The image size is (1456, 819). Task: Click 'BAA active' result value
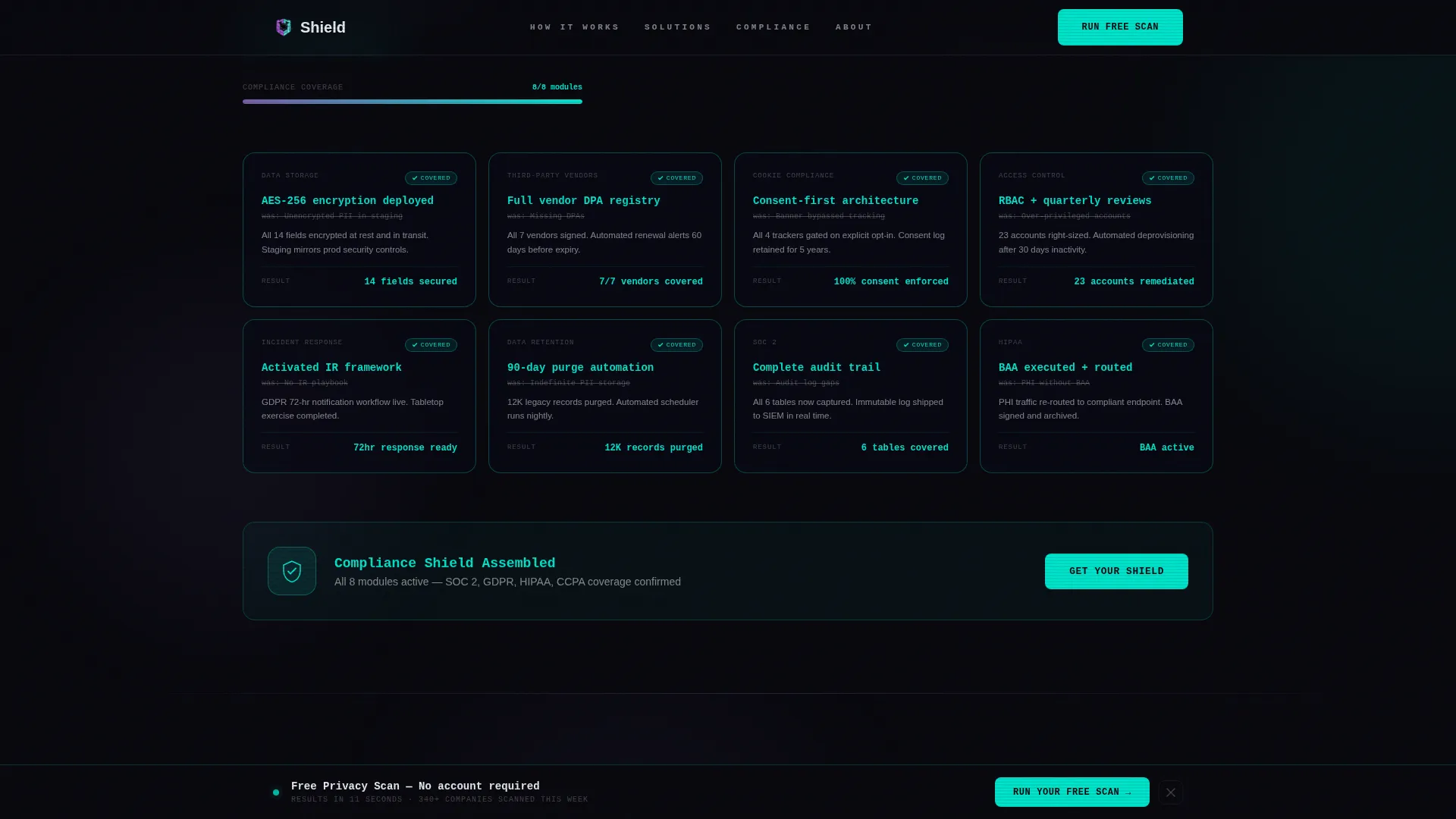point(1166,448)
